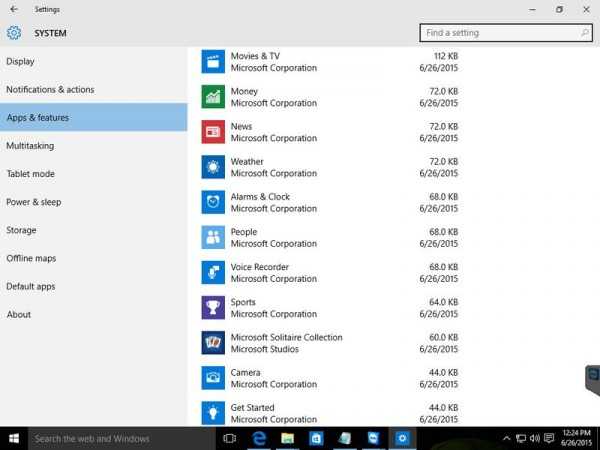Launch Microsoft Edge from the taskbar

[x=259, y=439]
